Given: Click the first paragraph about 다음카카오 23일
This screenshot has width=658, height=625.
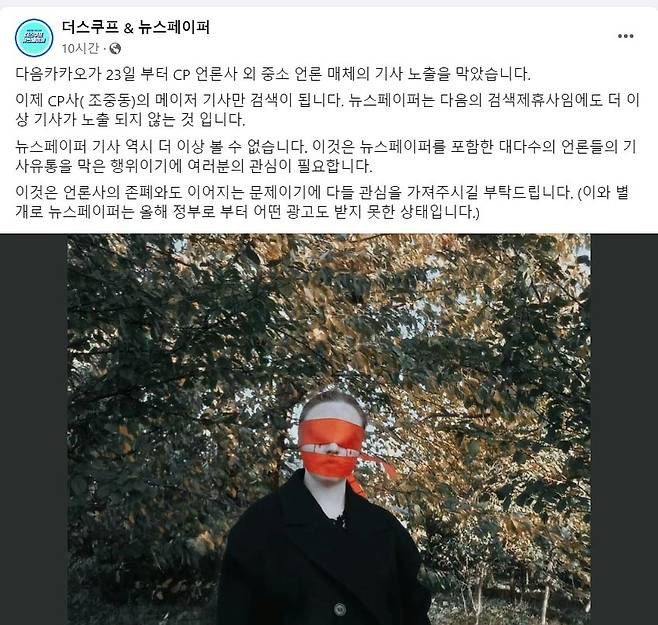Looking at the screenshot, I should coord(273,74).
